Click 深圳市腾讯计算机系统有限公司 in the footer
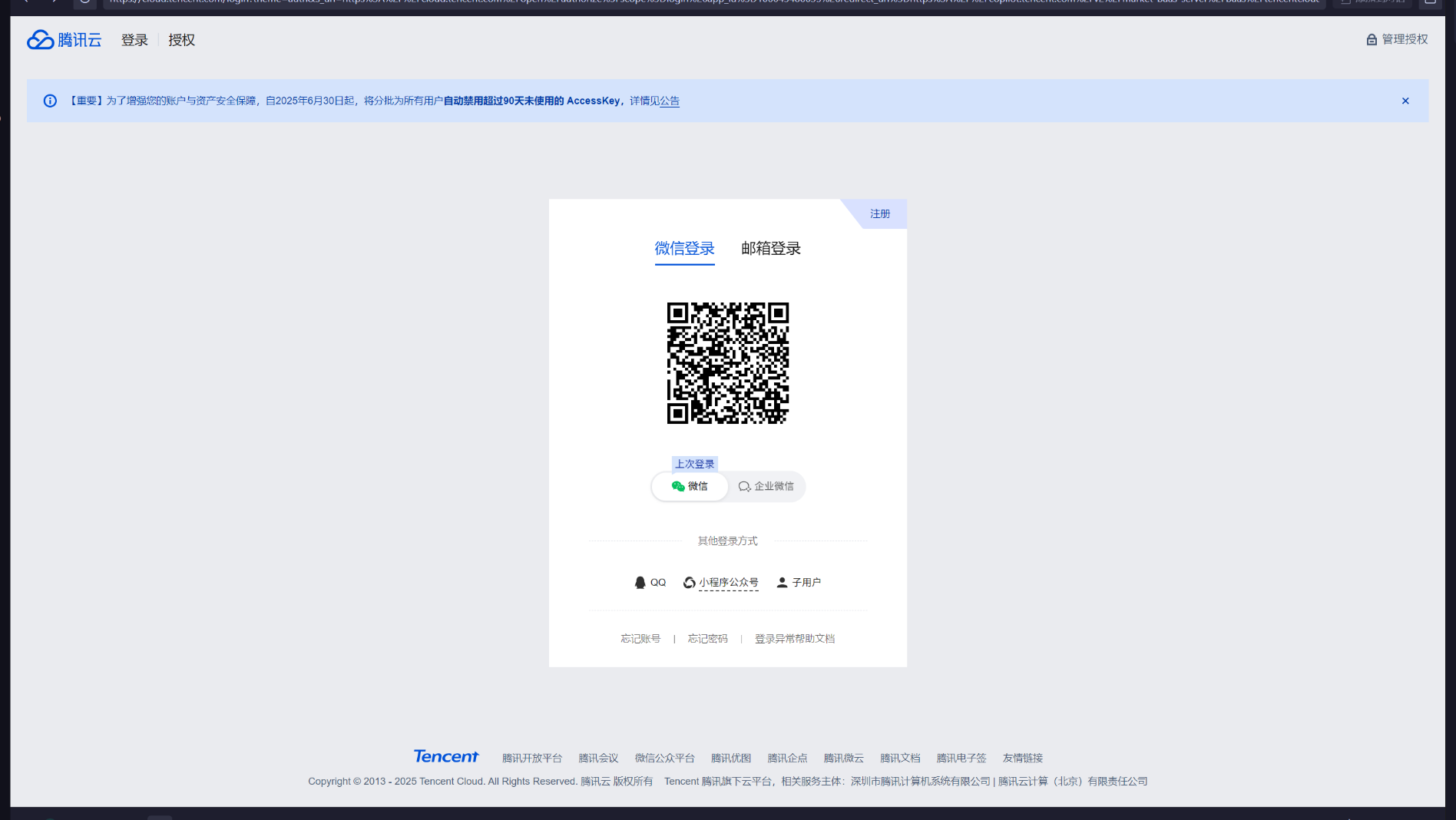The width and height of the screenshot is (1456, 820). coord(921,782)
